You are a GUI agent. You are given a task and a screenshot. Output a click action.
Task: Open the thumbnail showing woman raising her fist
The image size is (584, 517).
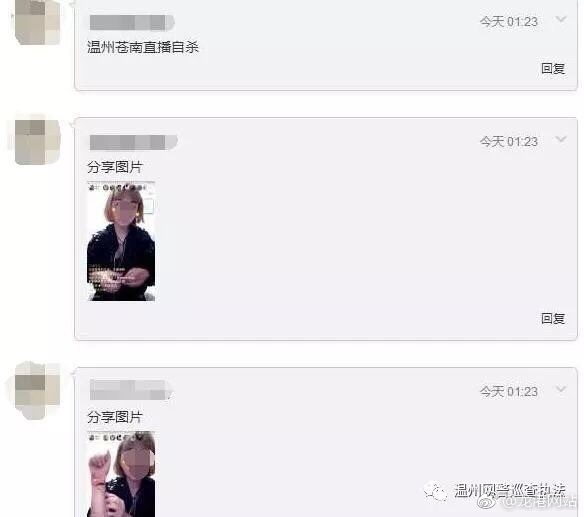click(x=121, y=474)
